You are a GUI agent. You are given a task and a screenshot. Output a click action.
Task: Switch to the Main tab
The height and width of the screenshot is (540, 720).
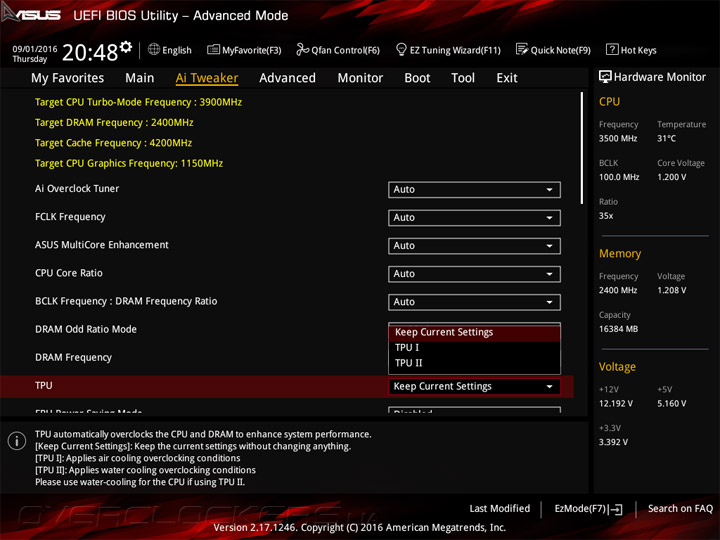tap(140, 78)
